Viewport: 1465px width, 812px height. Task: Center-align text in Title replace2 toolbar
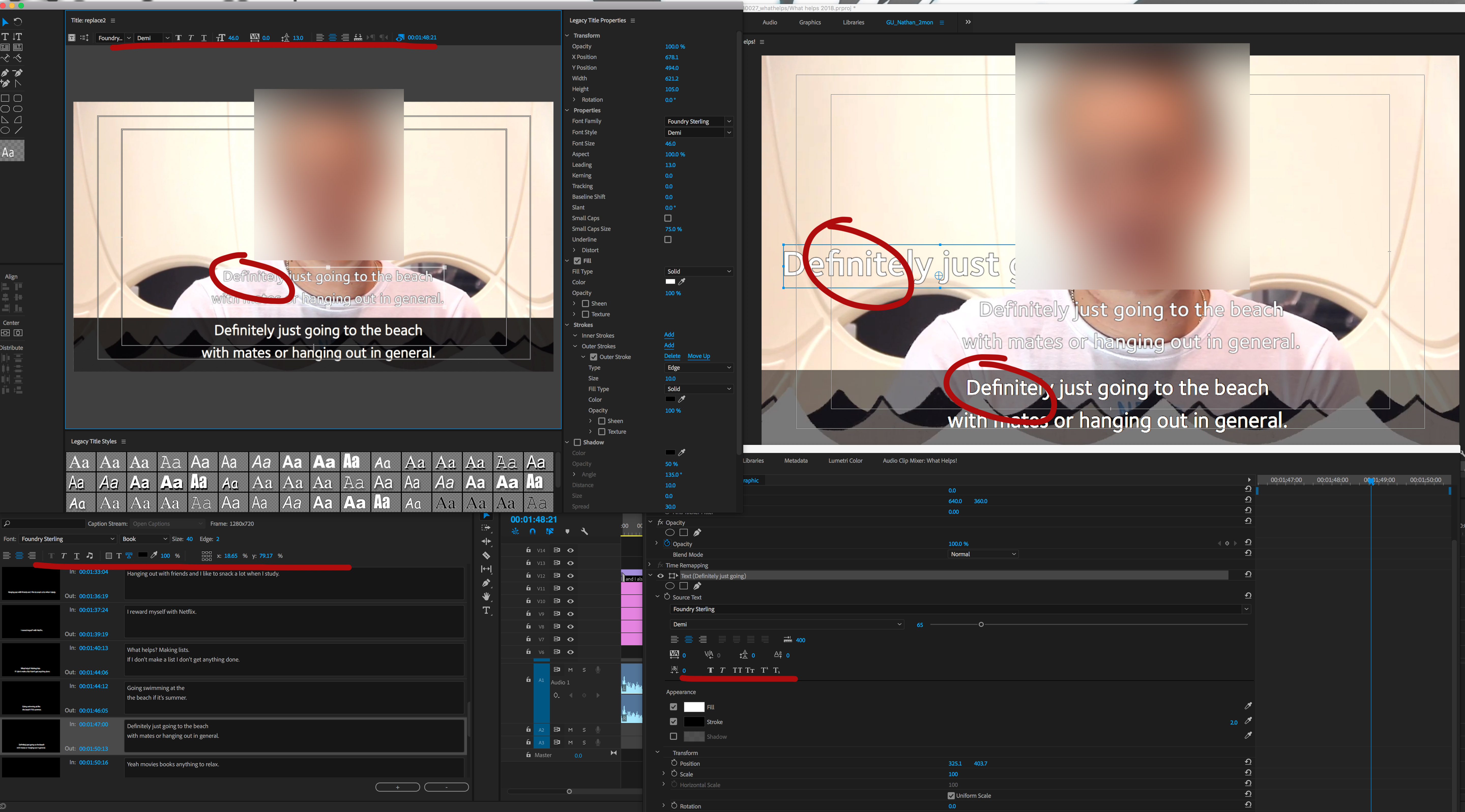tap(333, 38)
